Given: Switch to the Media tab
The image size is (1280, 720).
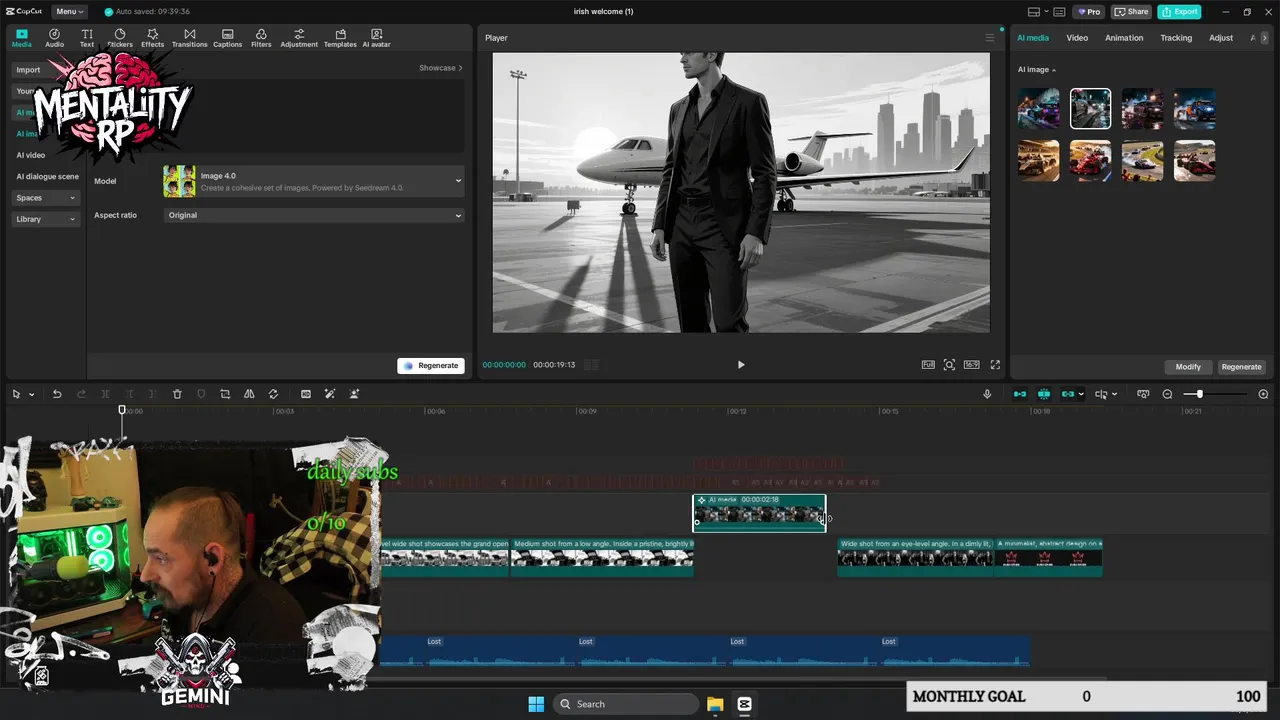Looking at the screenshot, I should (x=21, y=38).
